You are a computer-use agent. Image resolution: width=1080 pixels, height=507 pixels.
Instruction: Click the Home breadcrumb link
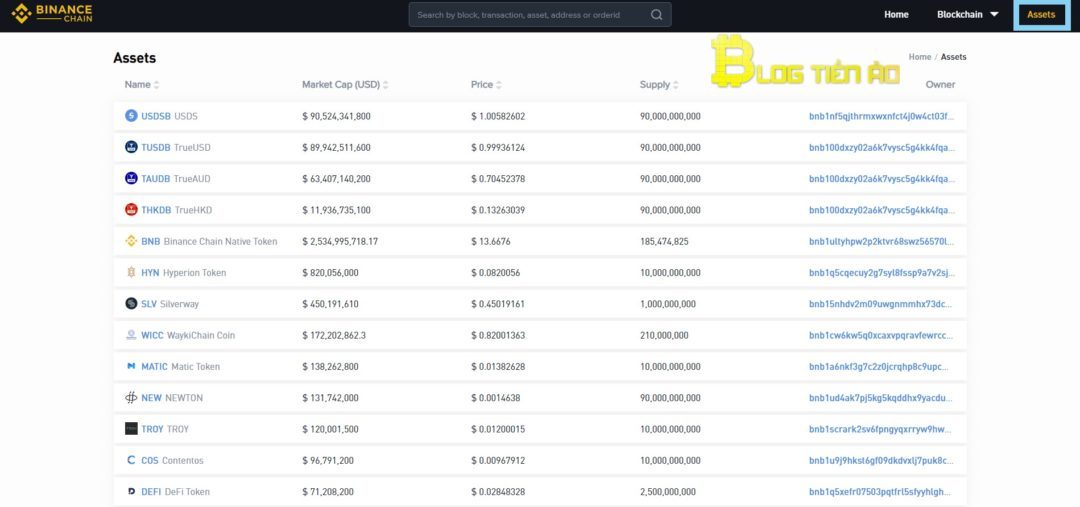[919, 57]
